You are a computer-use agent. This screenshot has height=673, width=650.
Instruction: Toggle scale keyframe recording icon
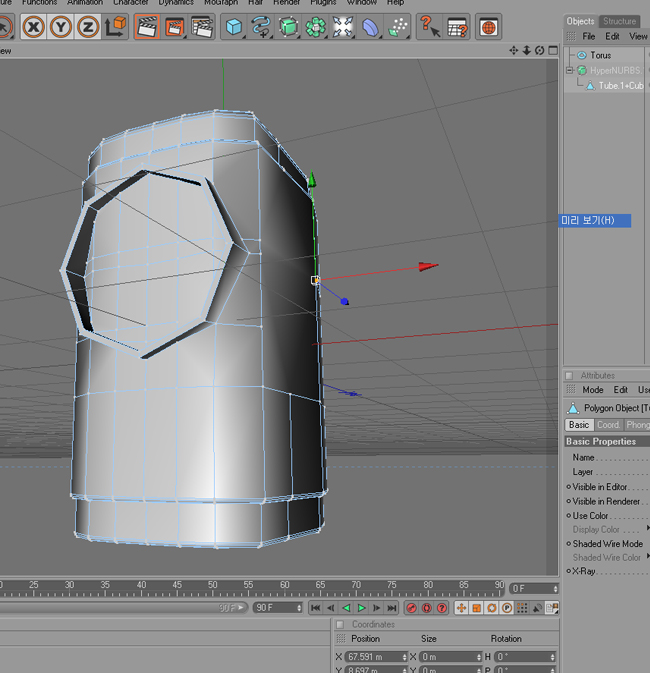click(x=477, y=608)
